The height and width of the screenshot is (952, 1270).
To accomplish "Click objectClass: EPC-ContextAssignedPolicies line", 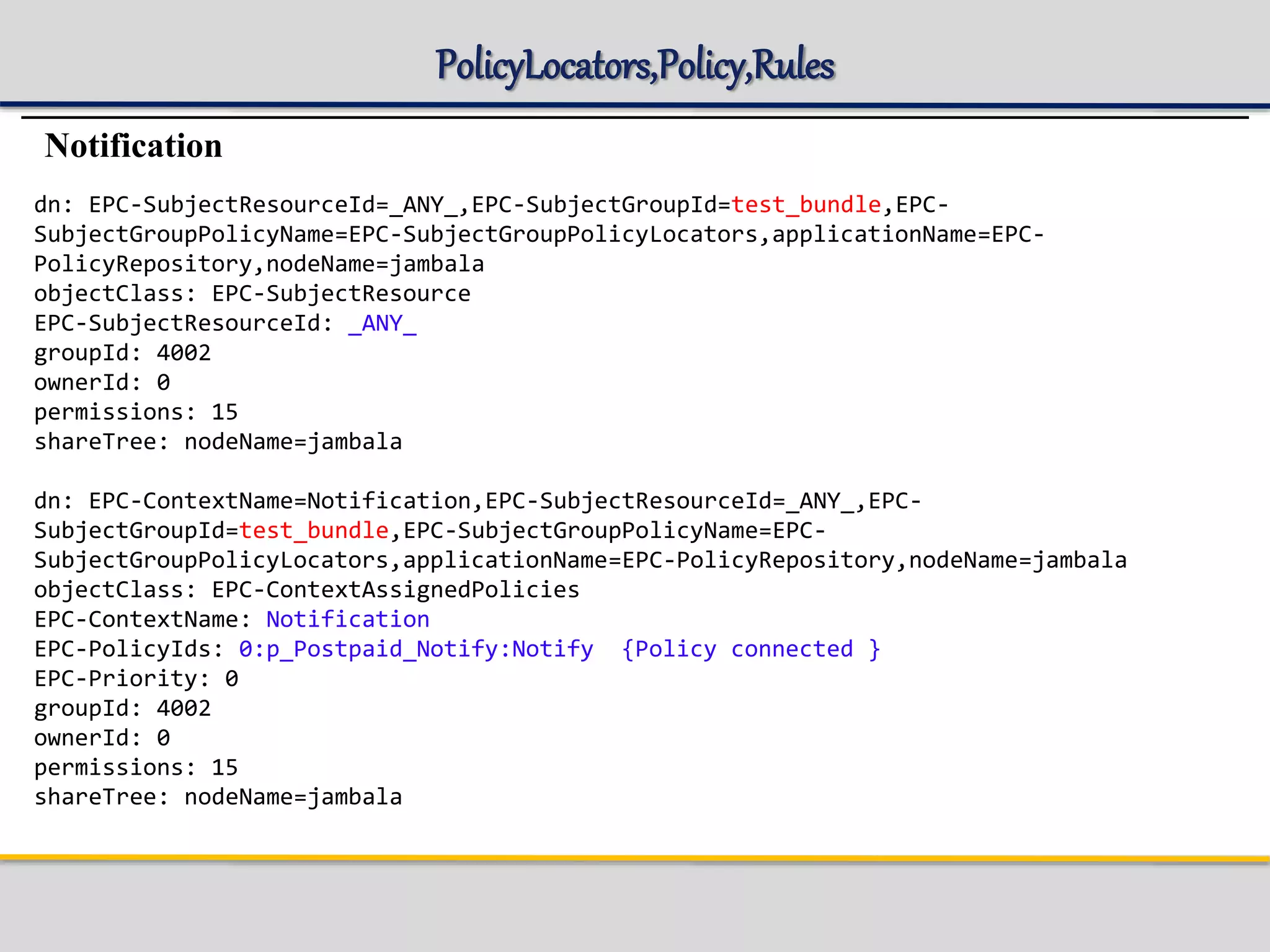I will pos(307,589).
